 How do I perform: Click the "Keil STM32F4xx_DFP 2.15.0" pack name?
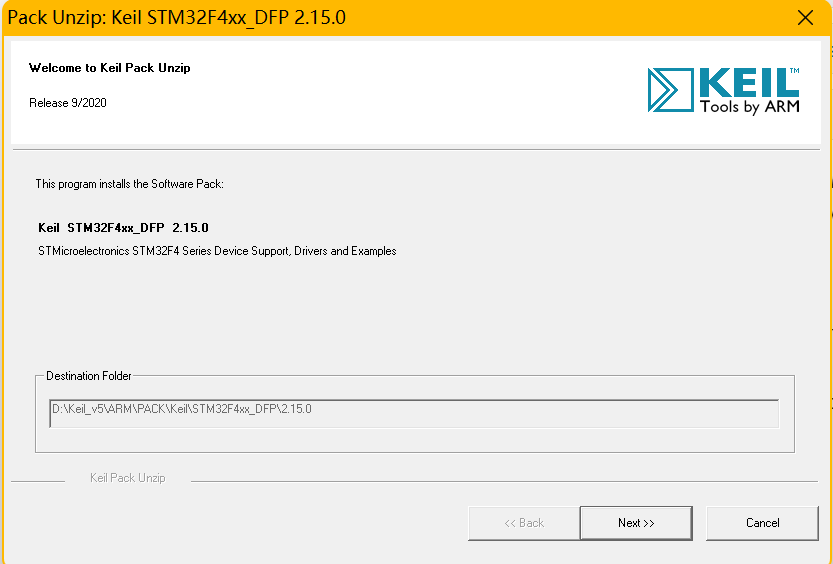click(x=123, y=228)
